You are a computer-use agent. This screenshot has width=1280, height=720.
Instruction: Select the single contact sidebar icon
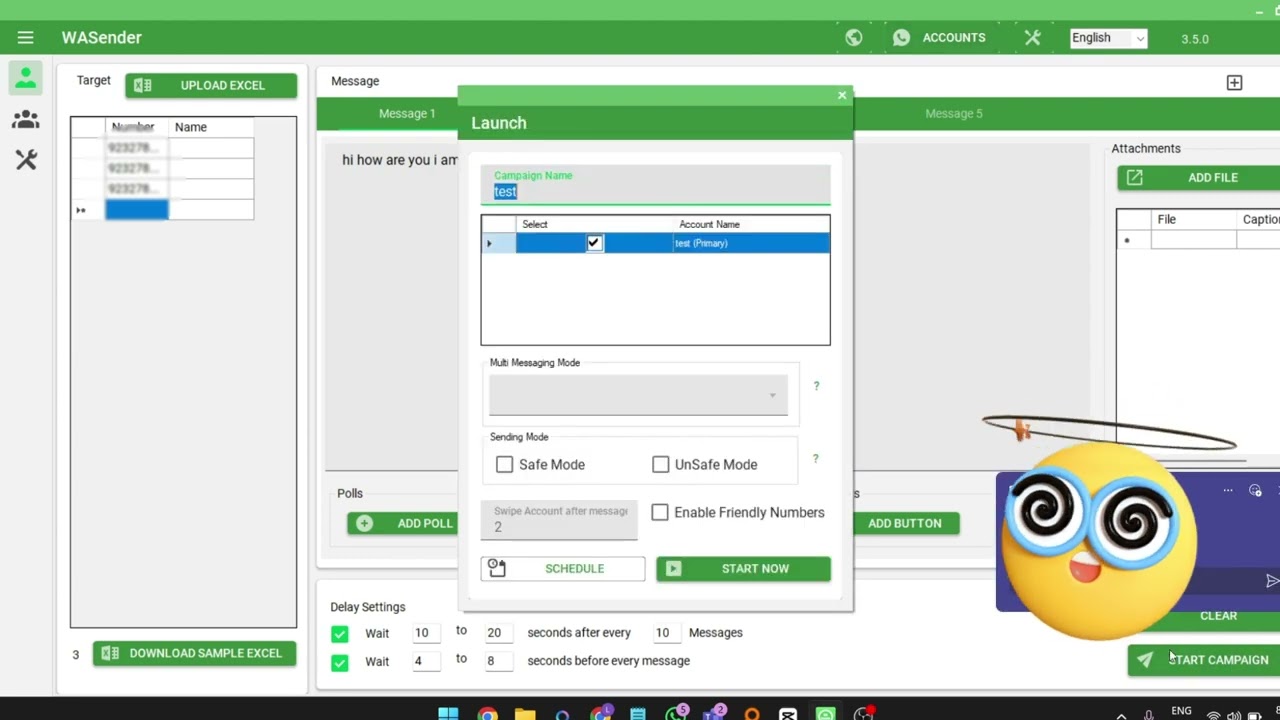(25, 78)
